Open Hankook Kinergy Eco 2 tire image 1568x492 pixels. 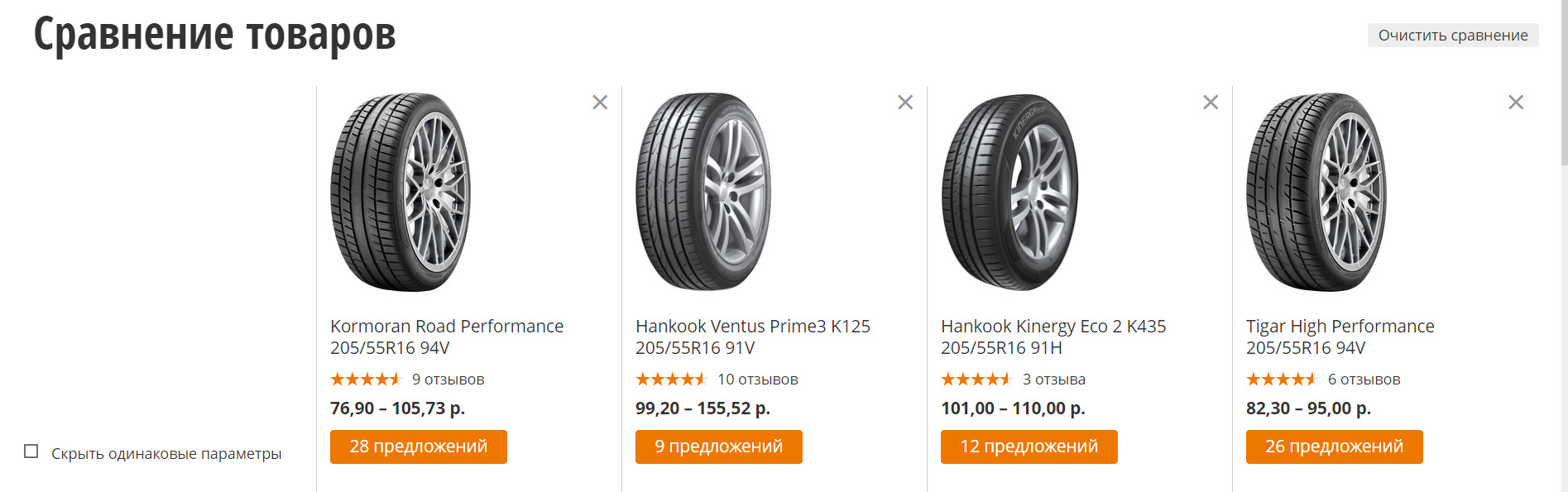1009,192
